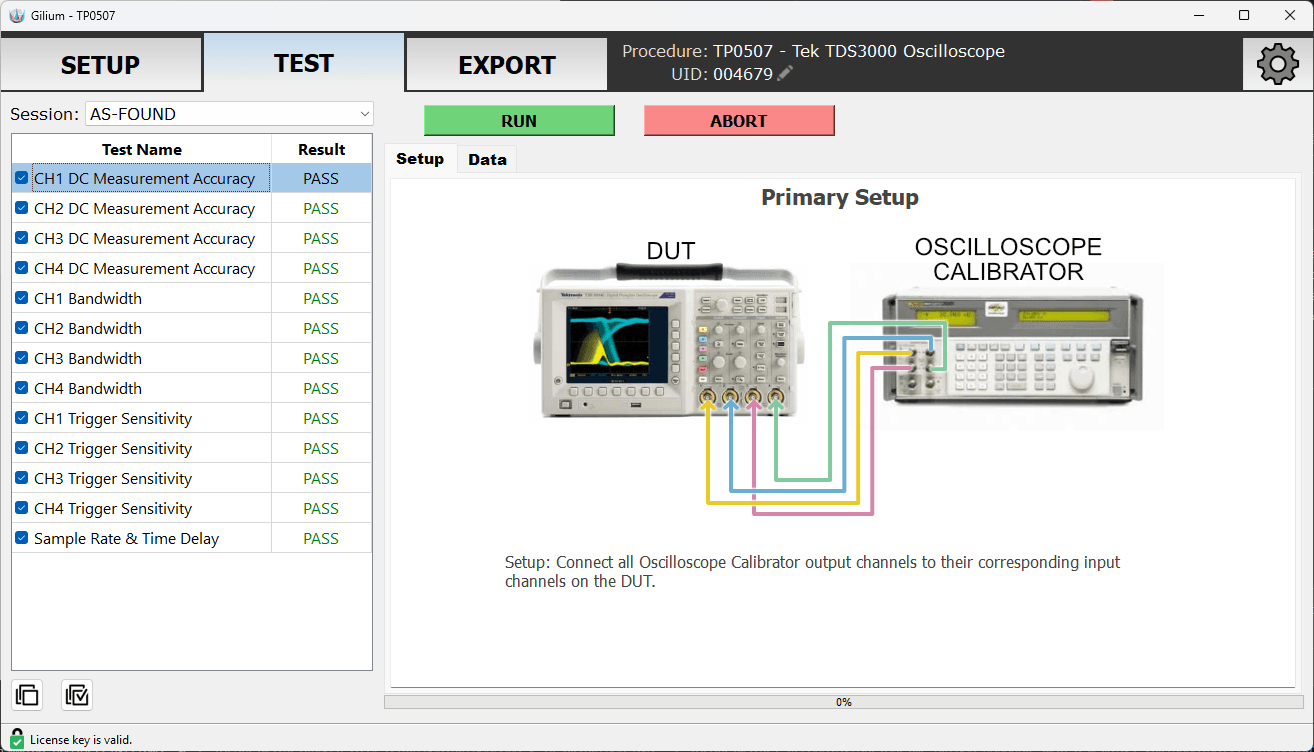The width and height of the screenshot is (1314, 752).
Task: Click the green RUN button
Action: click(x=519, y=121)
